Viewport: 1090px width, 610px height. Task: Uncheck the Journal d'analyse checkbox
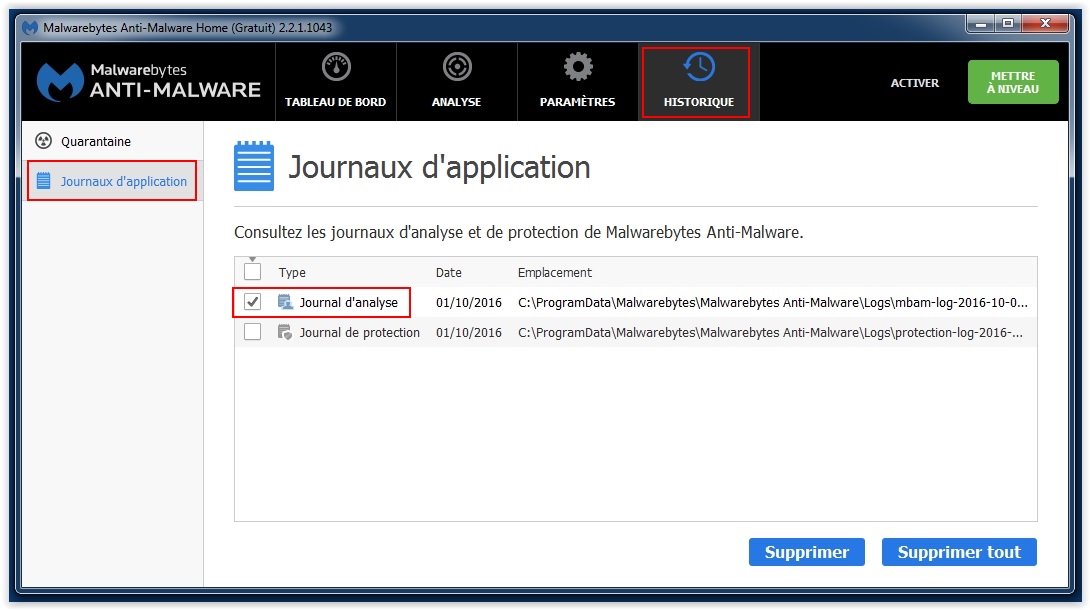coord(252,302)
